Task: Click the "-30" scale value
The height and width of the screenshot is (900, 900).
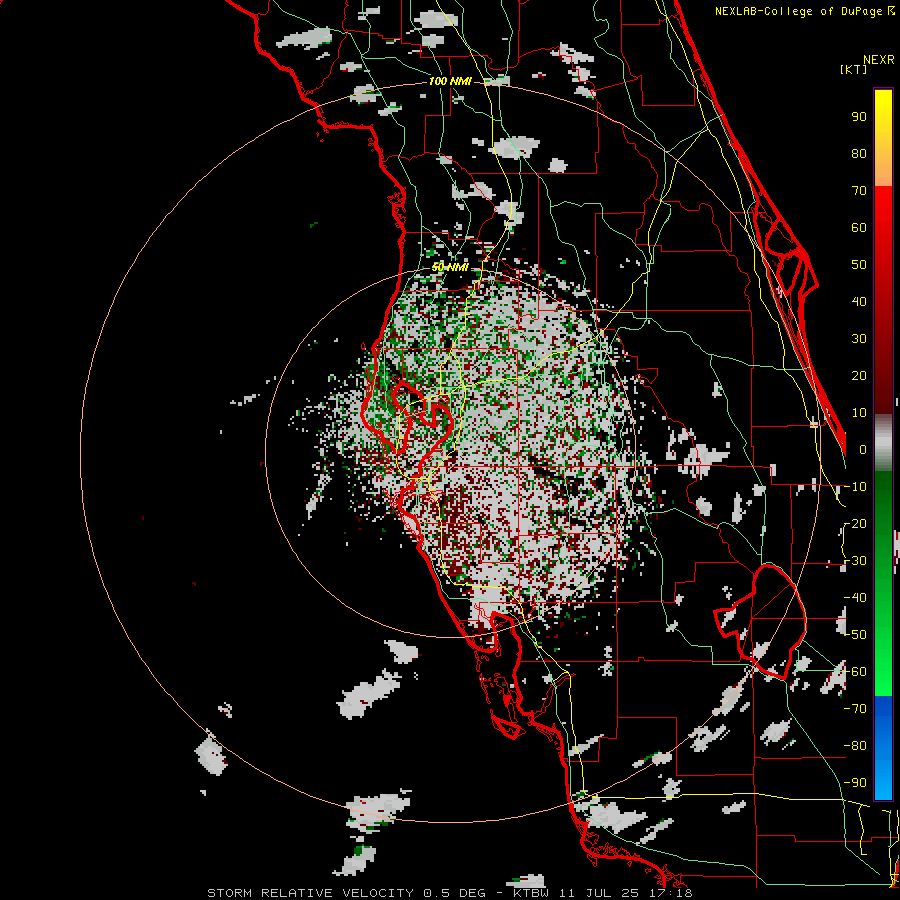Action: point(855,561)
